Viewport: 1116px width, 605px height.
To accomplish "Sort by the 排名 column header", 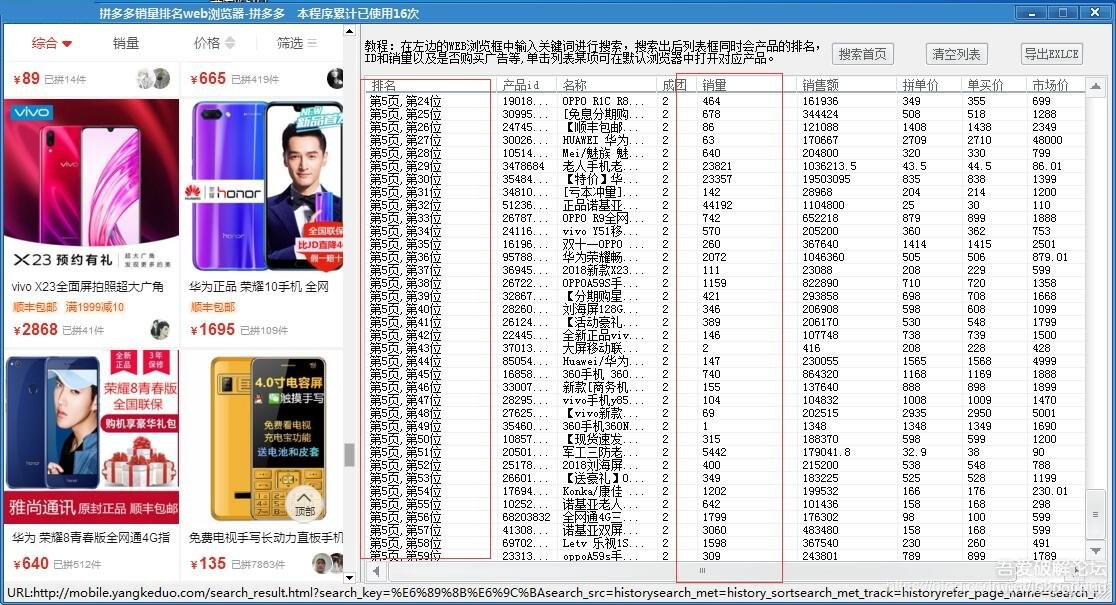I will [x=431, y=85].
